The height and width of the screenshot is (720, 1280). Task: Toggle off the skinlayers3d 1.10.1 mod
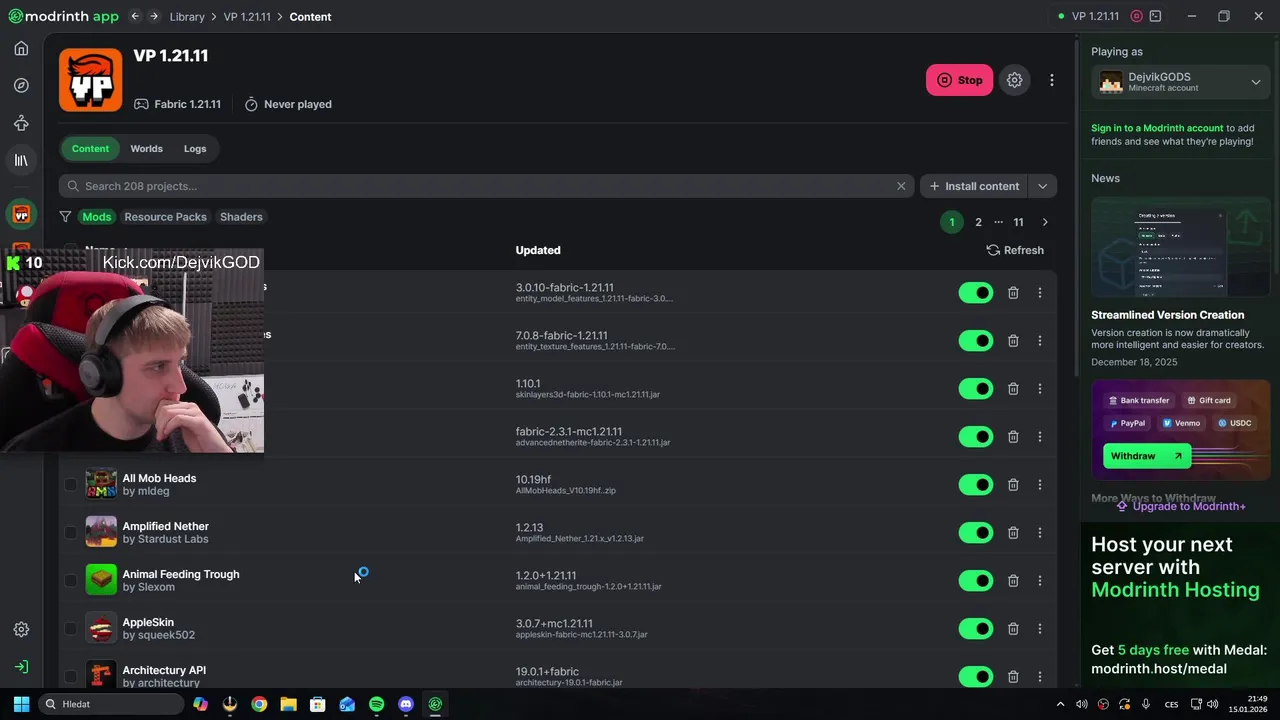coord(976,389)
